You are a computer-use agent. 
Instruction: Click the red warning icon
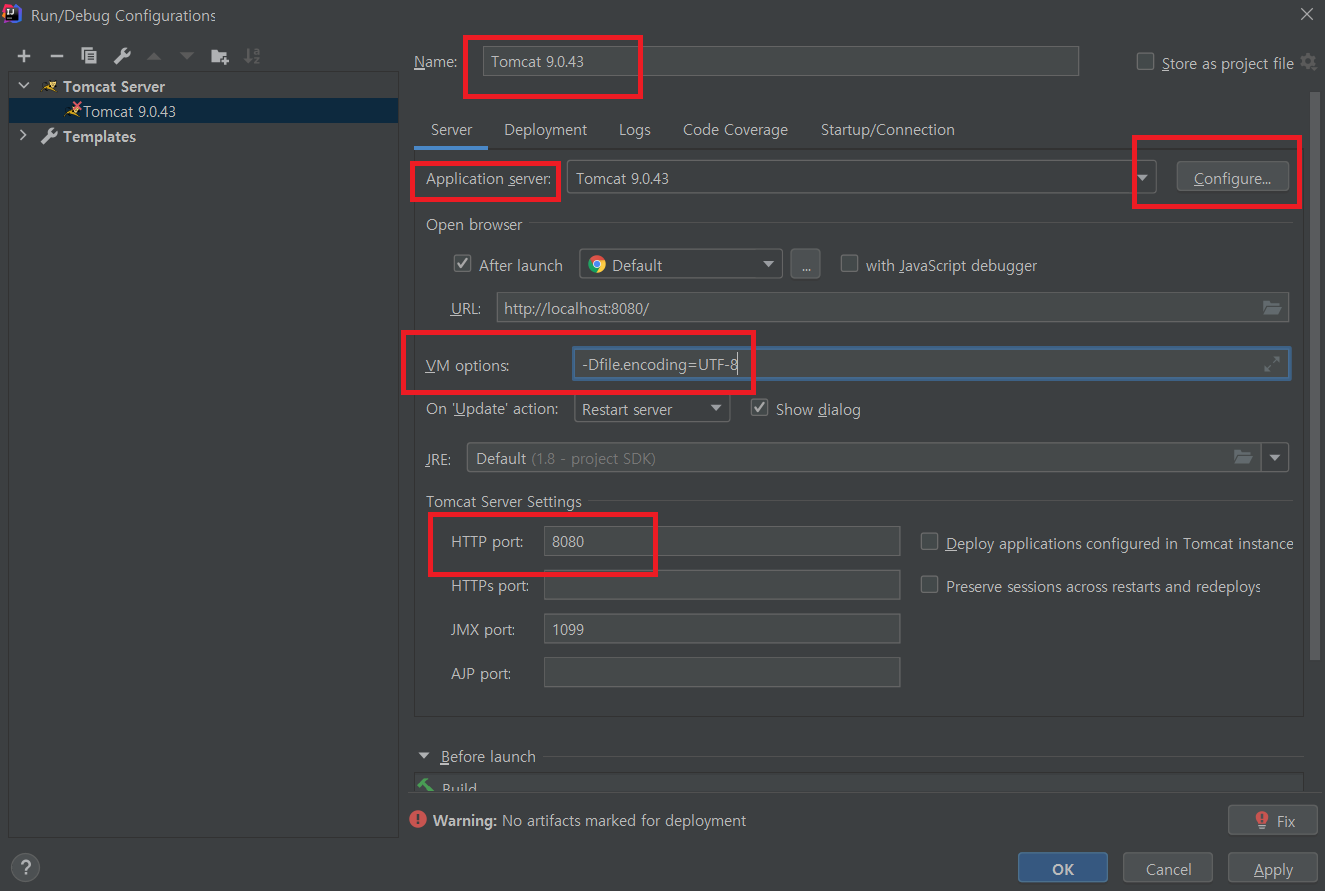(x=418, y=819)
